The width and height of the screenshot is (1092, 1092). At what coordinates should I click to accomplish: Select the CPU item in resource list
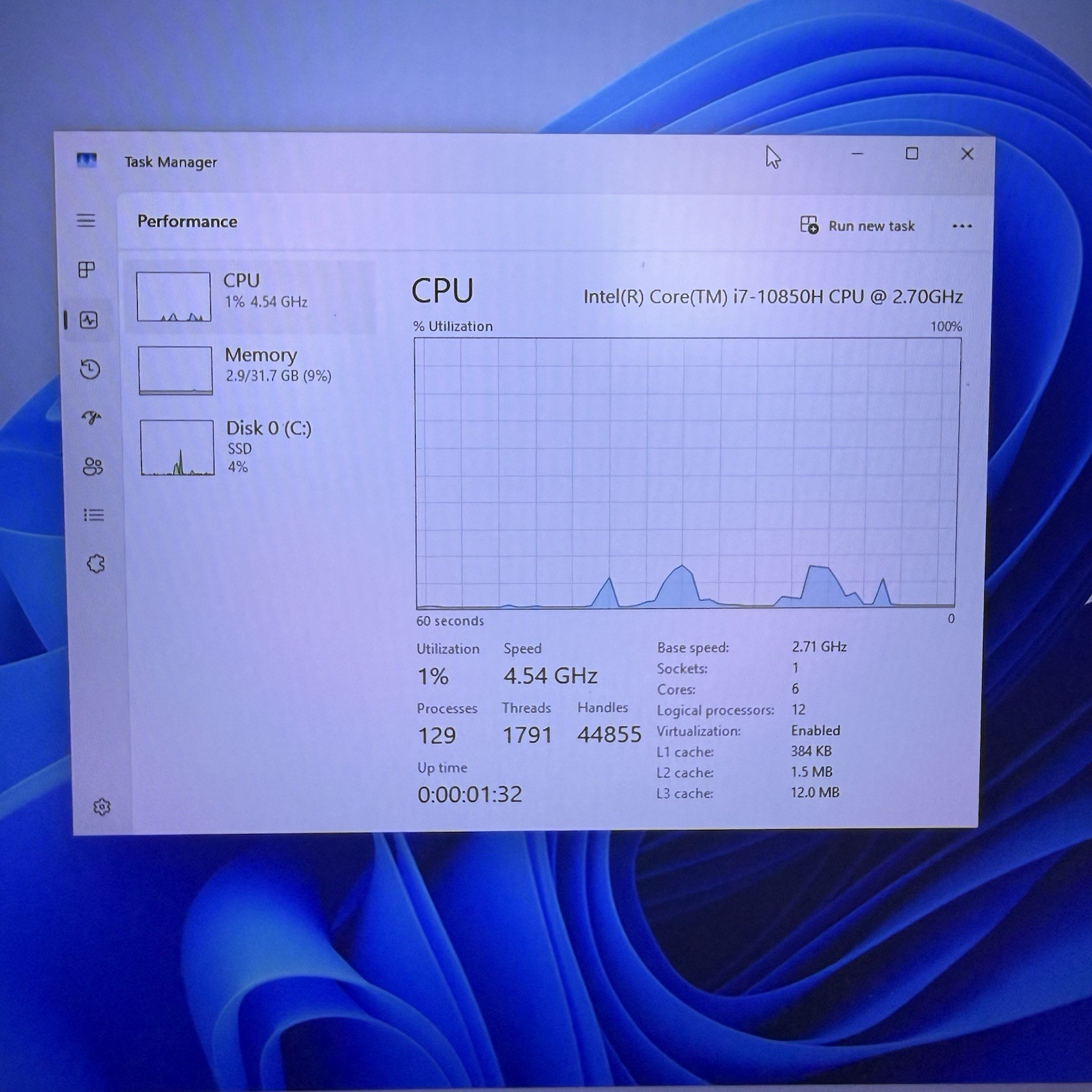pyautogui.click(x=250, y=297)
